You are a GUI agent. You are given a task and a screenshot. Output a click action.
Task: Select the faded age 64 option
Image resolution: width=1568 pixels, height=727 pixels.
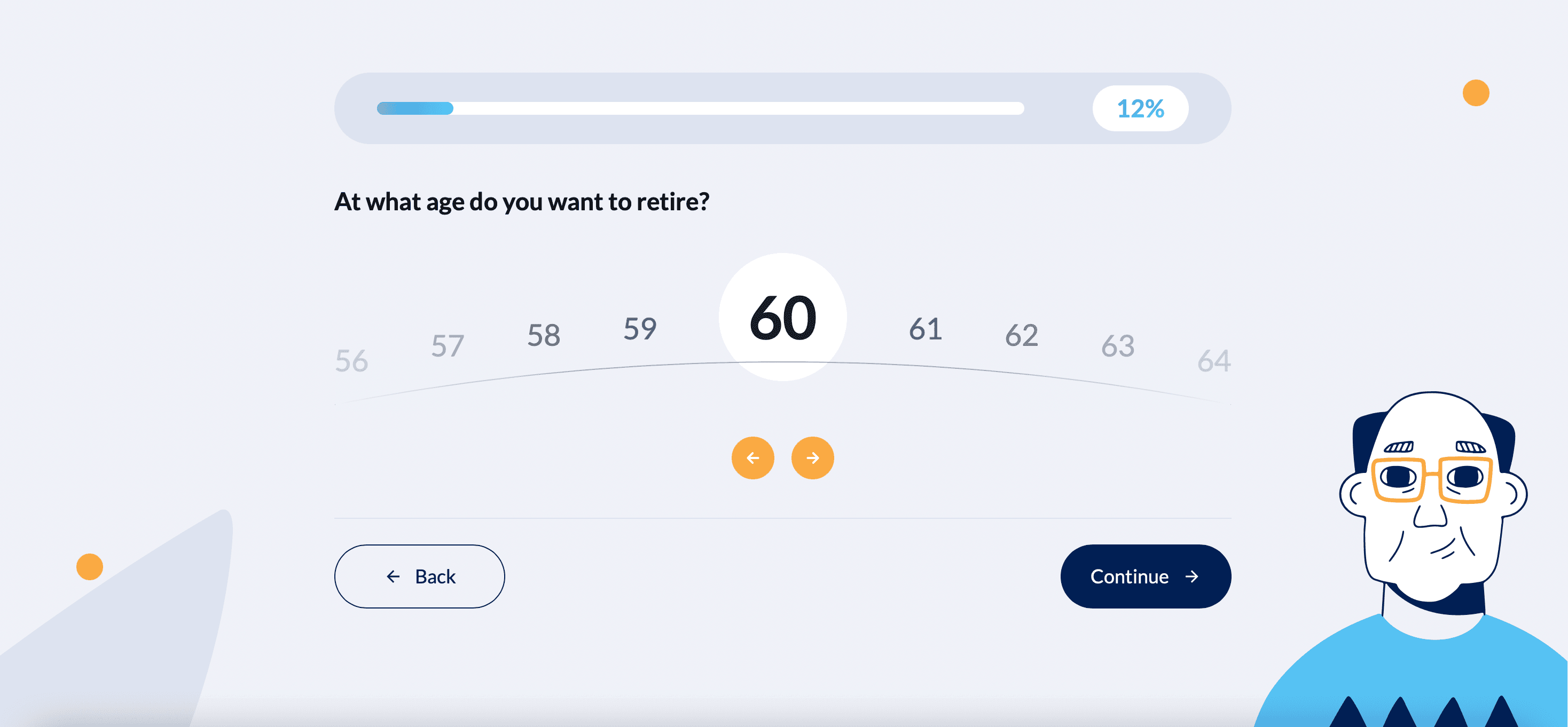click(x=1214, y=361)
